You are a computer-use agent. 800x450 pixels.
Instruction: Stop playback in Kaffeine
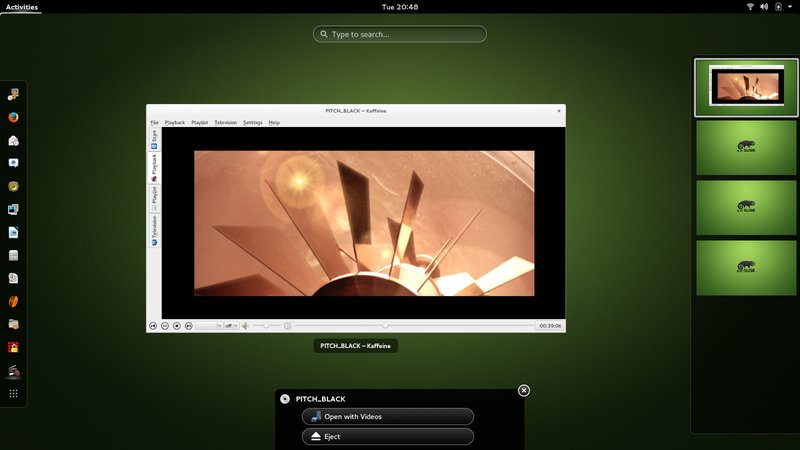pyautogui.click(x=177, y=326)
